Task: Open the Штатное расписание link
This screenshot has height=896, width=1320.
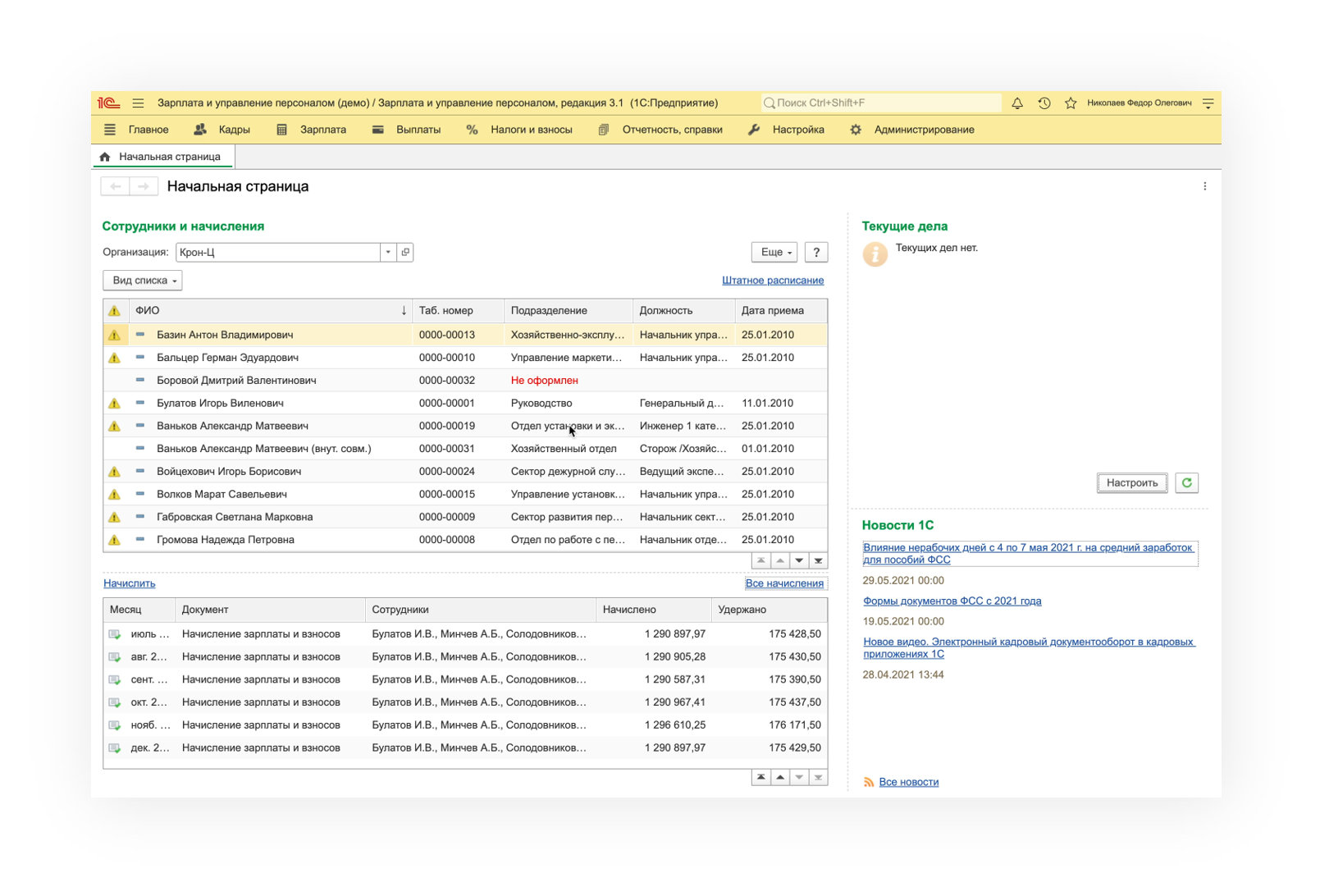Action: pos(772,281)
